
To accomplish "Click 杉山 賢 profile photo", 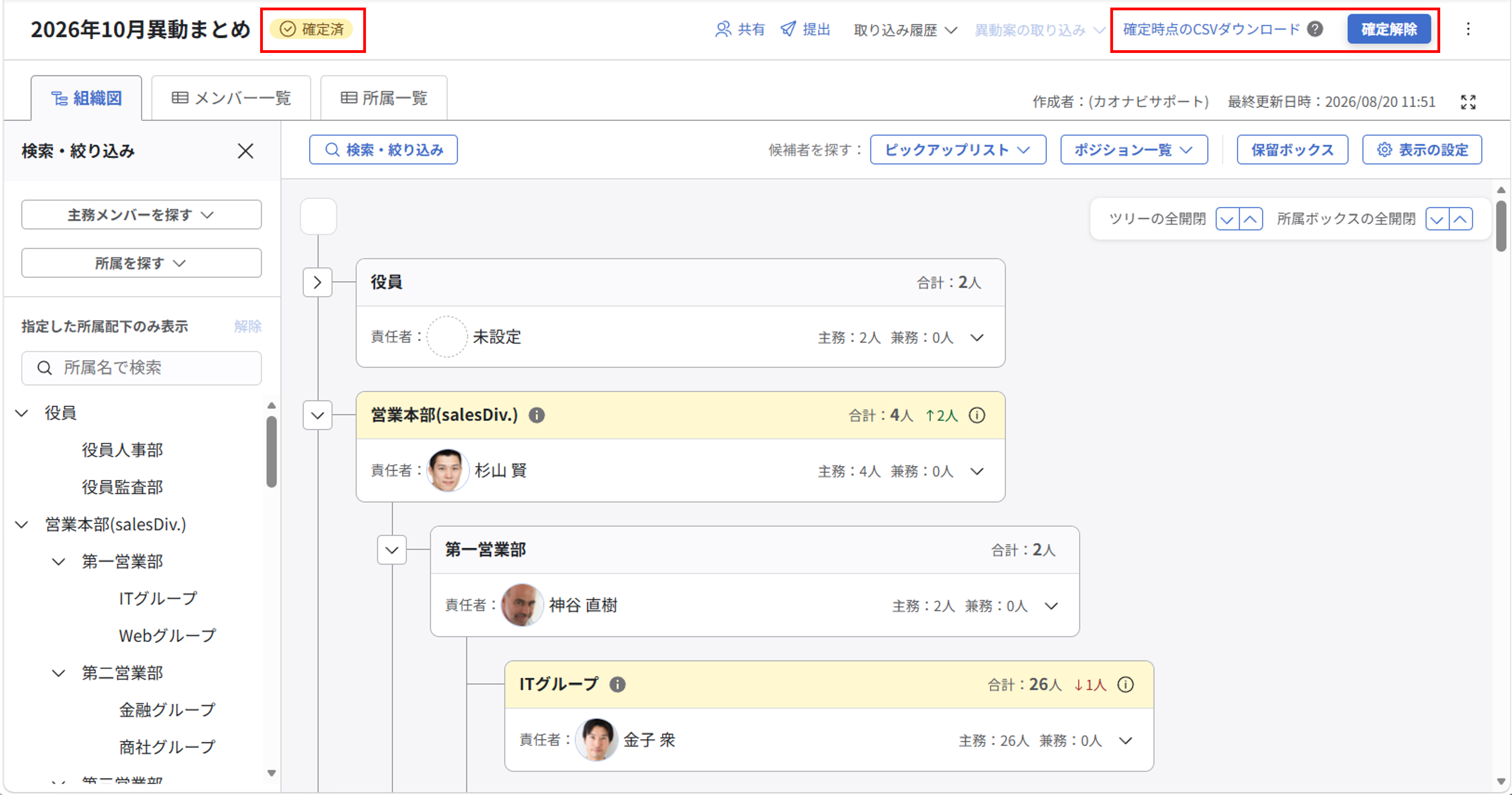I will click(447, 470).
